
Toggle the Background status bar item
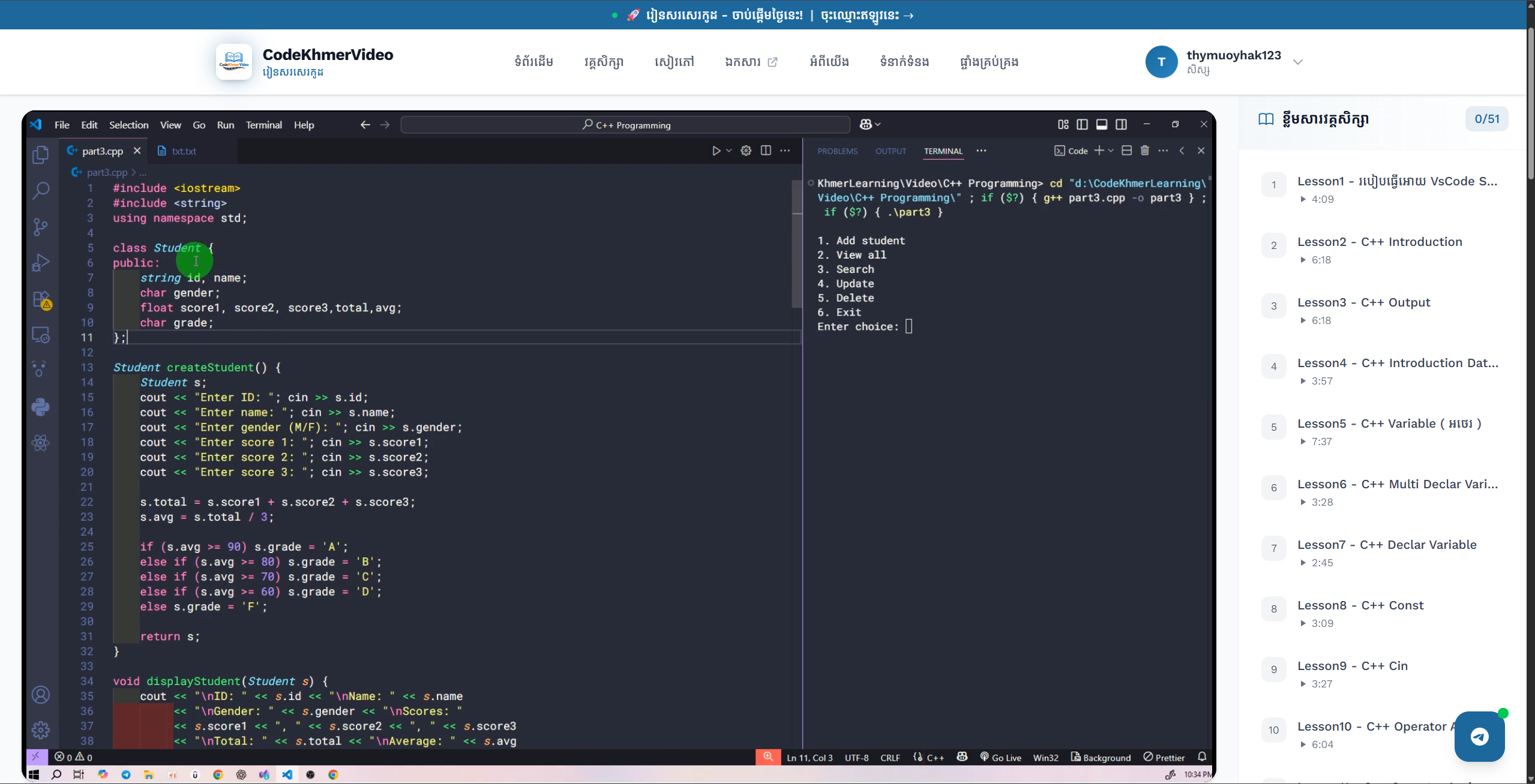click(x=1101, y=758)
